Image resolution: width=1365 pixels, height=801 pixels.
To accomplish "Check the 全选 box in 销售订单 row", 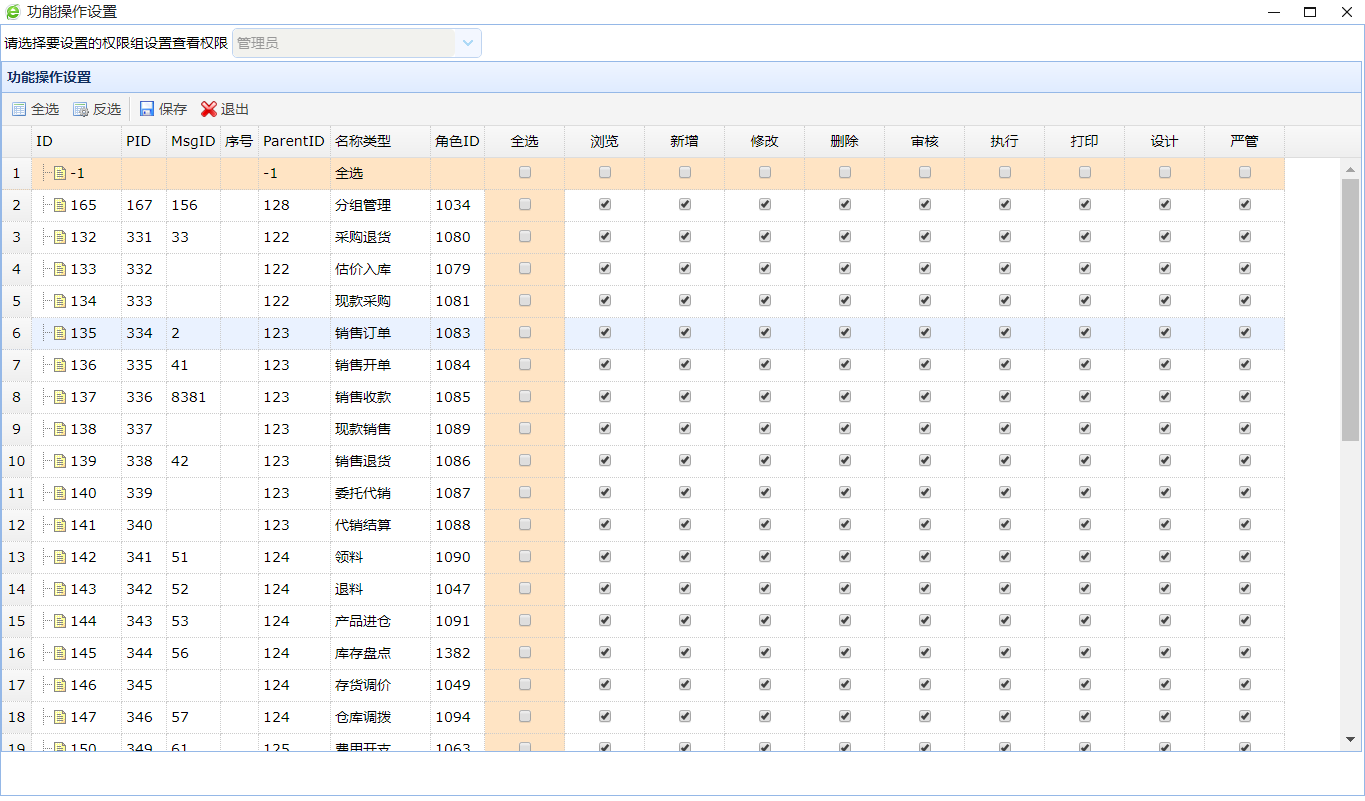I will [x=525, y=332].
